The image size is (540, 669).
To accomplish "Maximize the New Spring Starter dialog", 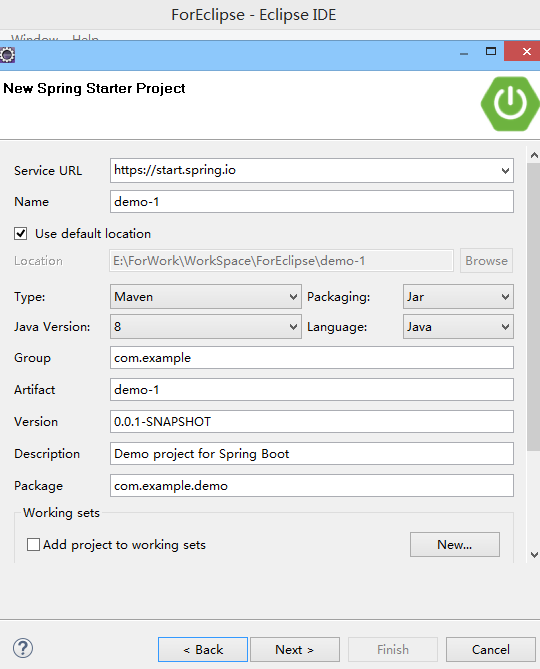I will (491, 52).
